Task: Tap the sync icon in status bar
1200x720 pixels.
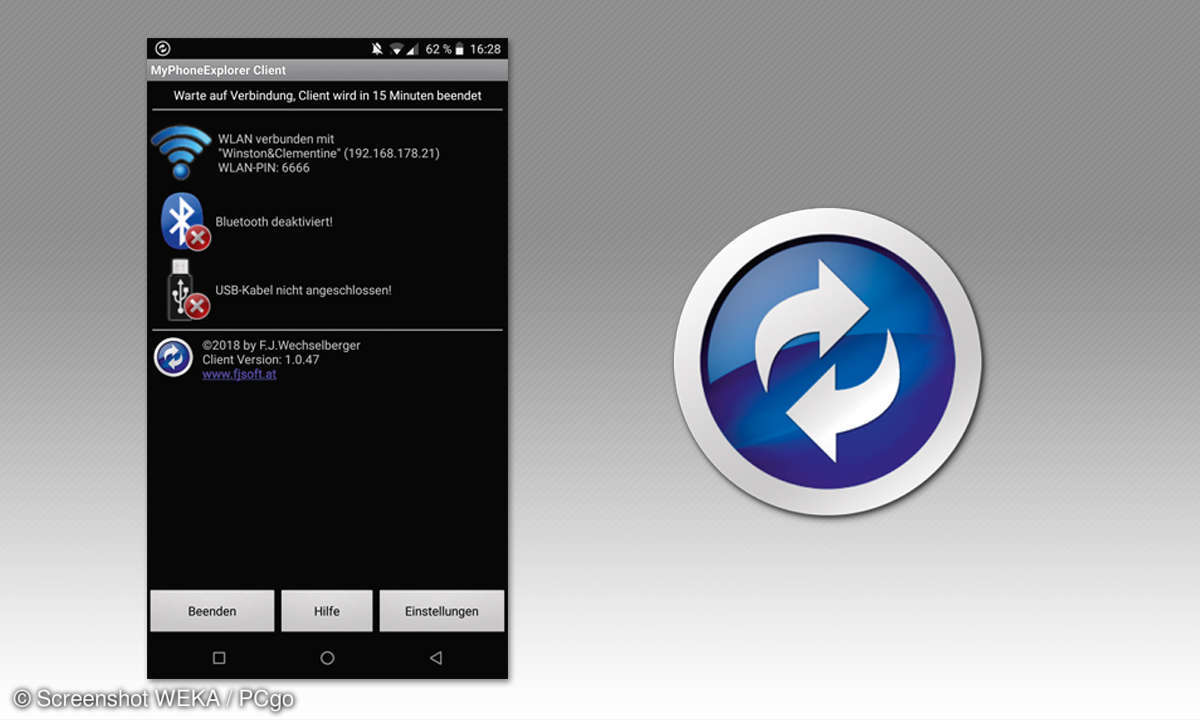Action: pos(163,48)
